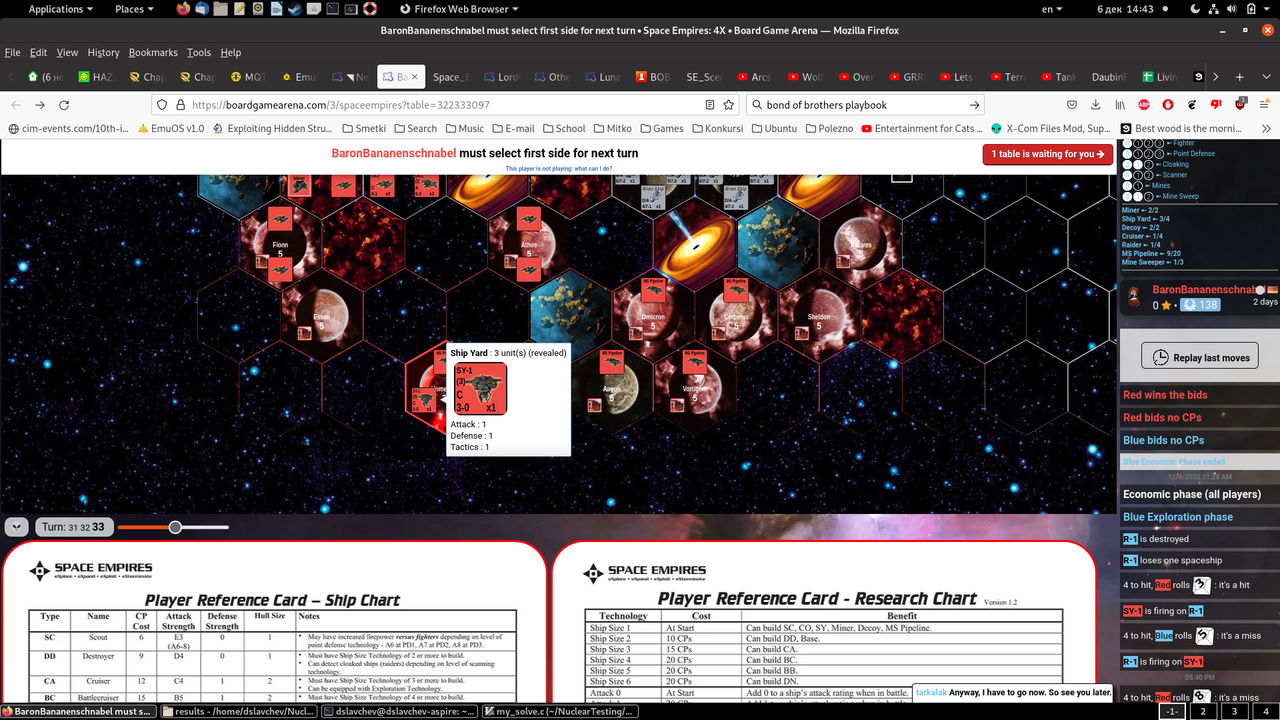Image resolution: width=1280 pixels, height=720 pixels.
Task: Open the EmuOS v1.0 bookmark
Action: (170, 128)
